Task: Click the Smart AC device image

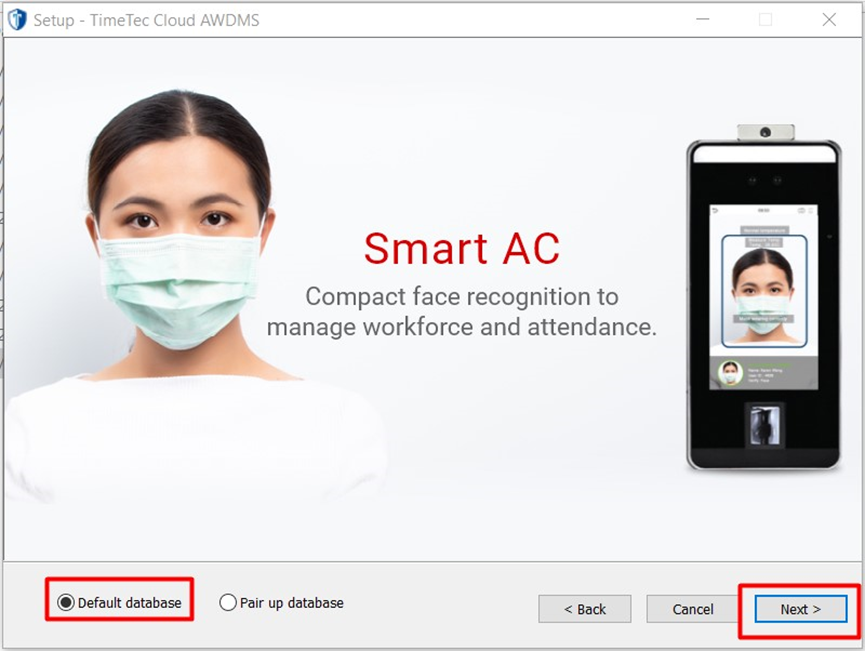Action: point(764,298)
